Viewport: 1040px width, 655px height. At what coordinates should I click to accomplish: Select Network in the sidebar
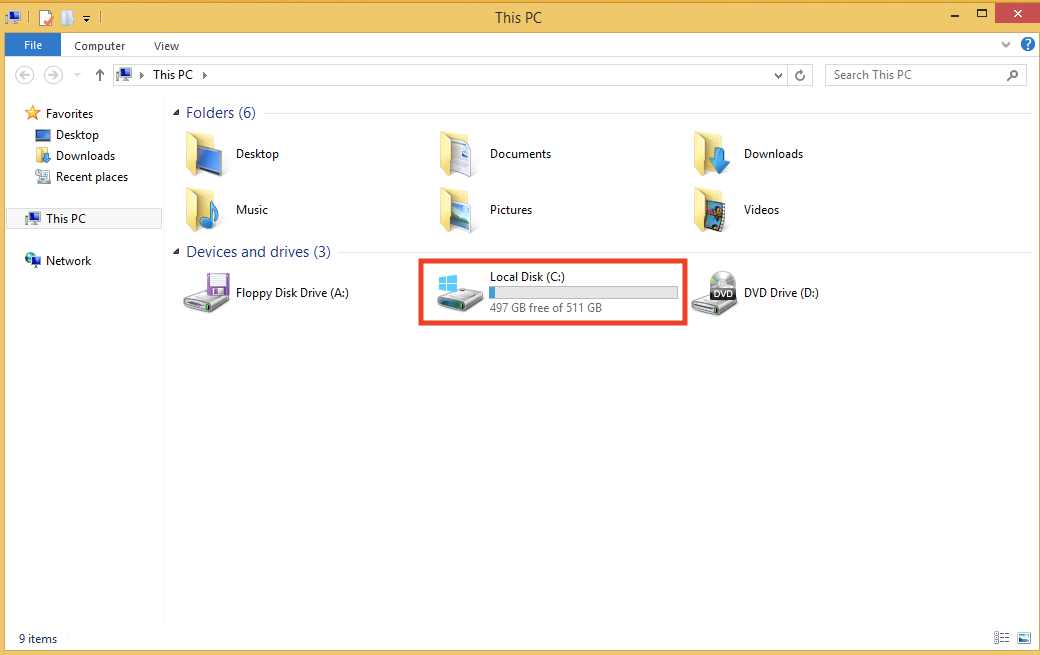(x=66, y=260)
